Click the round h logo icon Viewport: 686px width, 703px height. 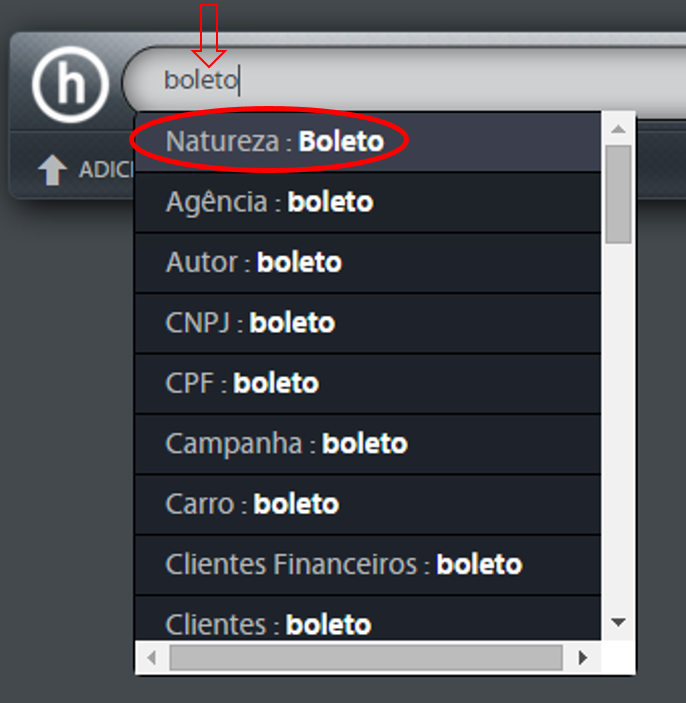pos(70,84)
